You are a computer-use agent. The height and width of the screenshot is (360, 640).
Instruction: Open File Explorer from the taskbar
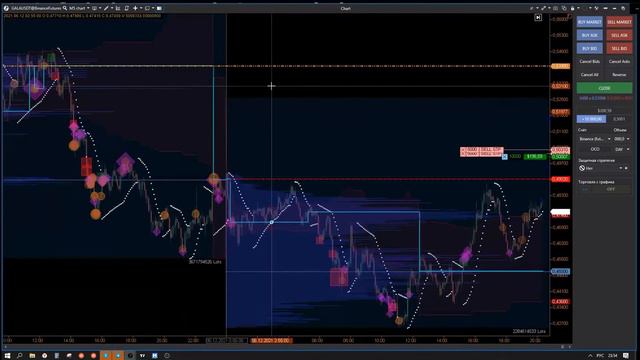tap(32, 356)
